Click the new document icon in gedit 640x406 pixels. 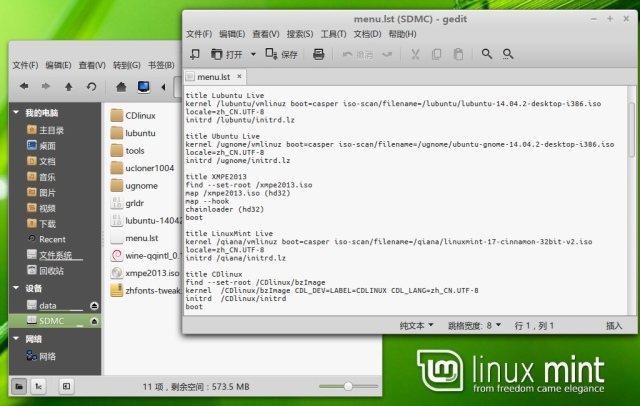pos(195,54)
